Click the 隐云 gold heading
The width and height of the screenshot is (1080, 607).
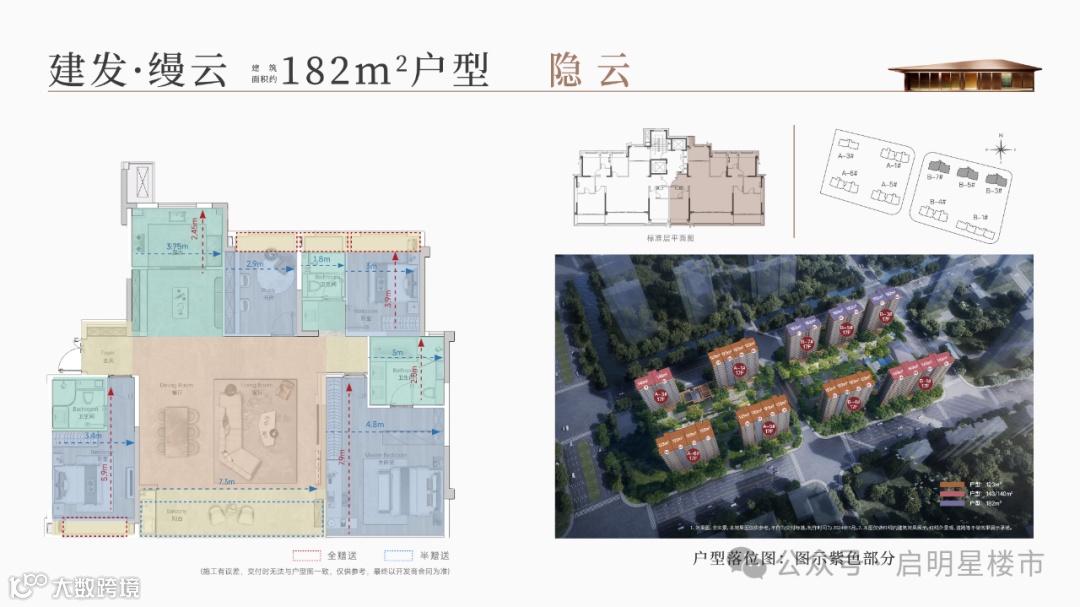tap(590, 70)
